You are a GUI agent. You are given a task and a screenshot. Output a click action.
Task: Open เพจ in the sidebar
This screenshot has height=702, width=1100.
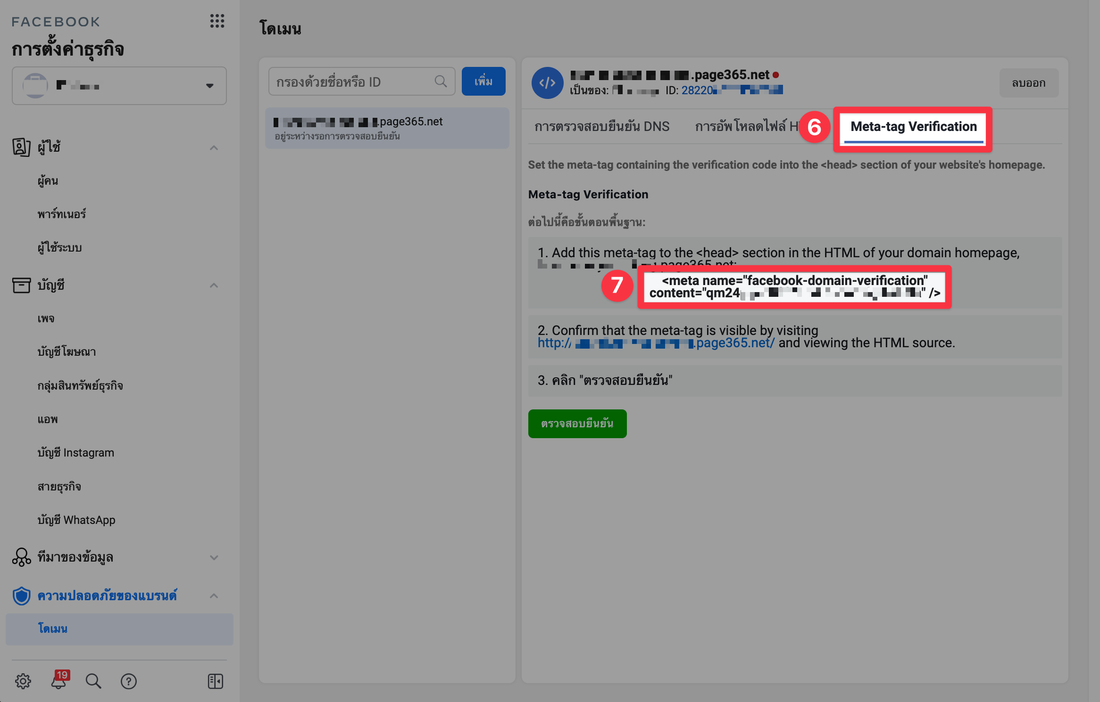(x=46, y=318)
